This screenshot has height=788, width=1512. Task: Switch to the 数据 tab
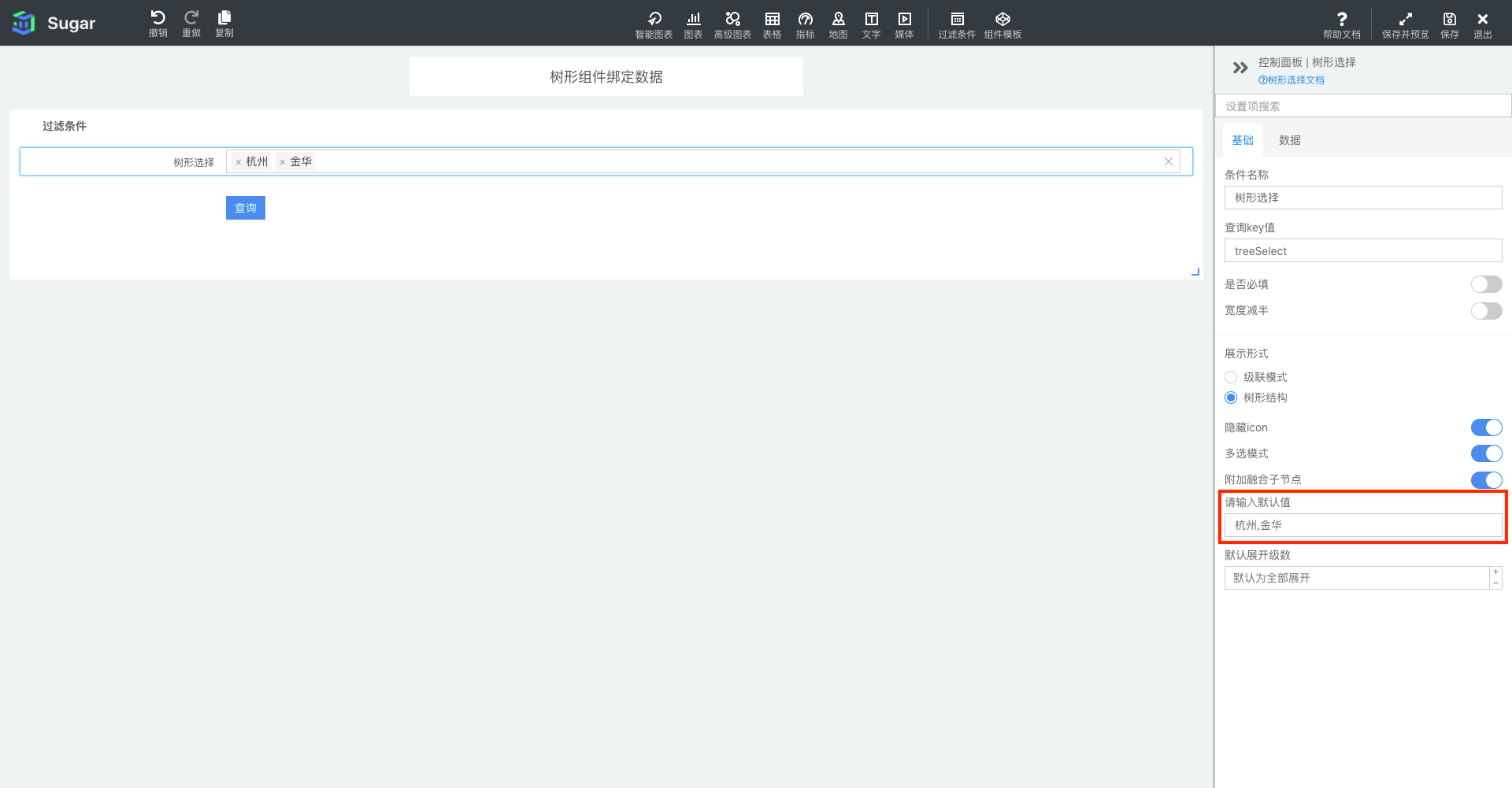[1289, 140]
